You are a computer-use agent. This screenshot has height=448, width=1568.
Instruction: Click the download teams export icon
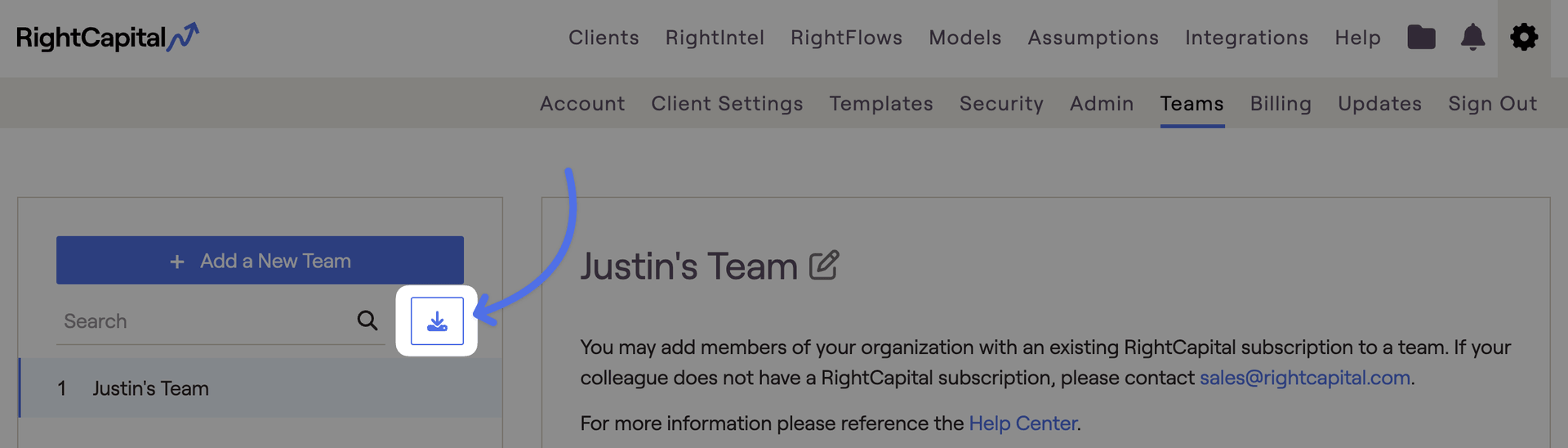437,321
